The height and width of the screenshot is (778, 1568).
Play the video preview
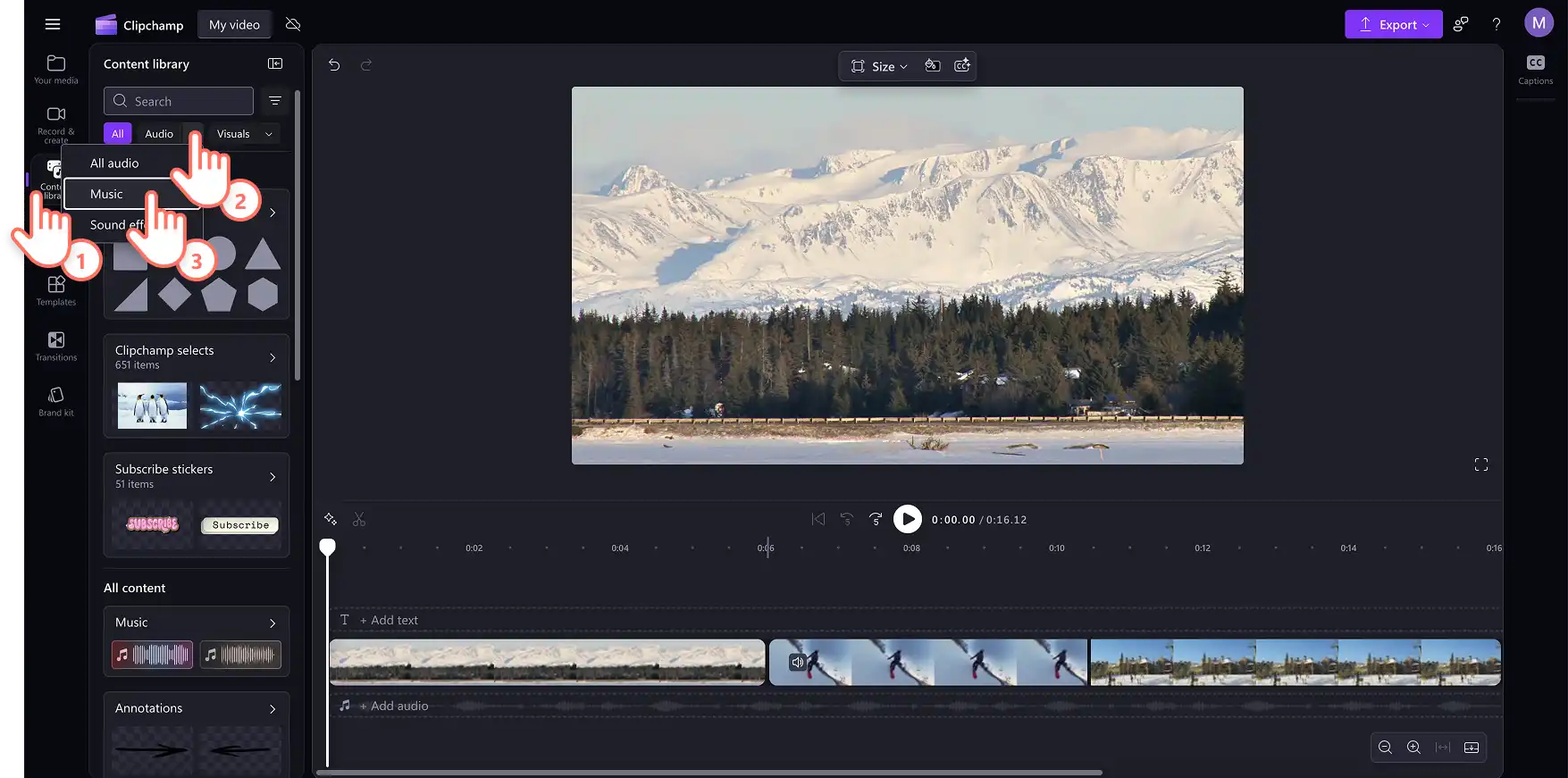tap(908, 519)
